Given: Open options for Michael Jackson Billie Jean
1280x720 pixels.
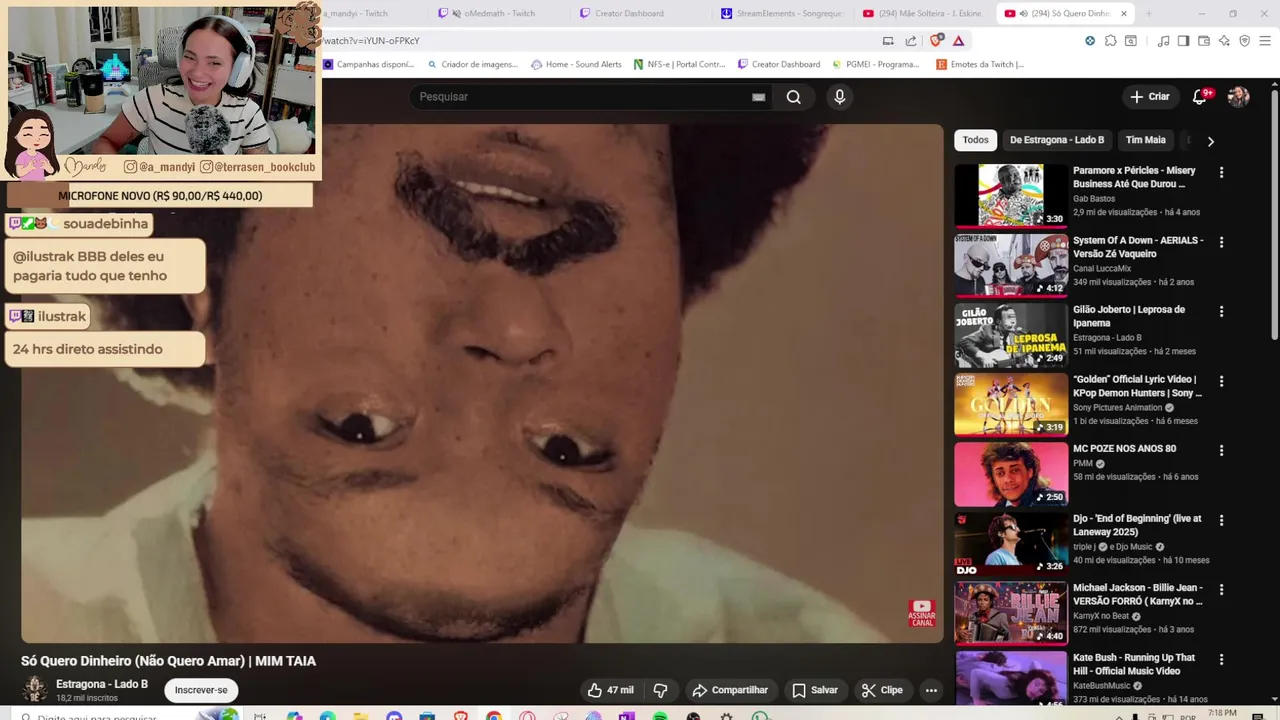Looking at the screenshot, I should click(1221, 589).
